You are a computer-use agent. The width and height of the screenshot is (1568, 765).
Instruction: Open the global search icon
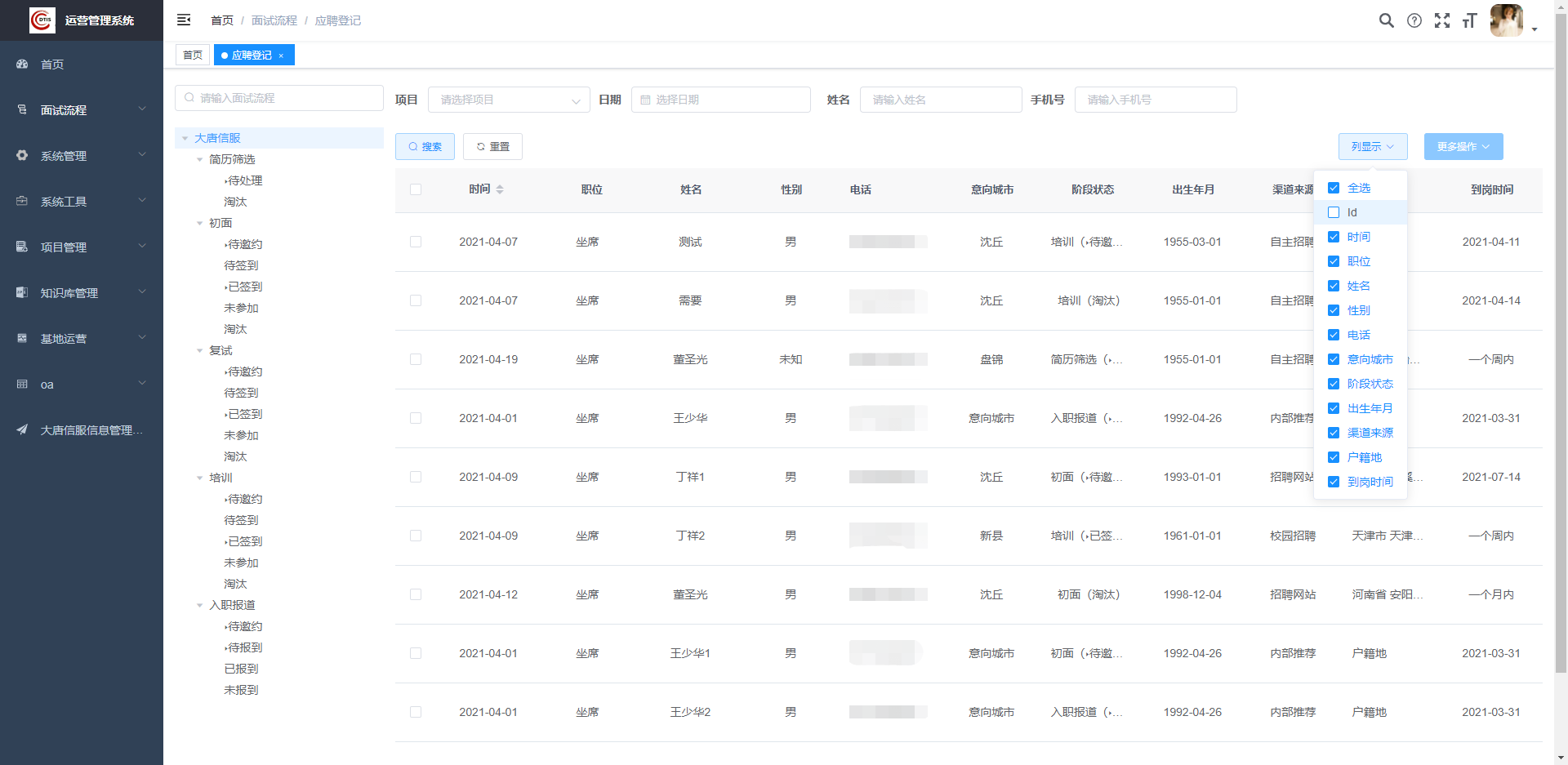tap(1386, 20)
